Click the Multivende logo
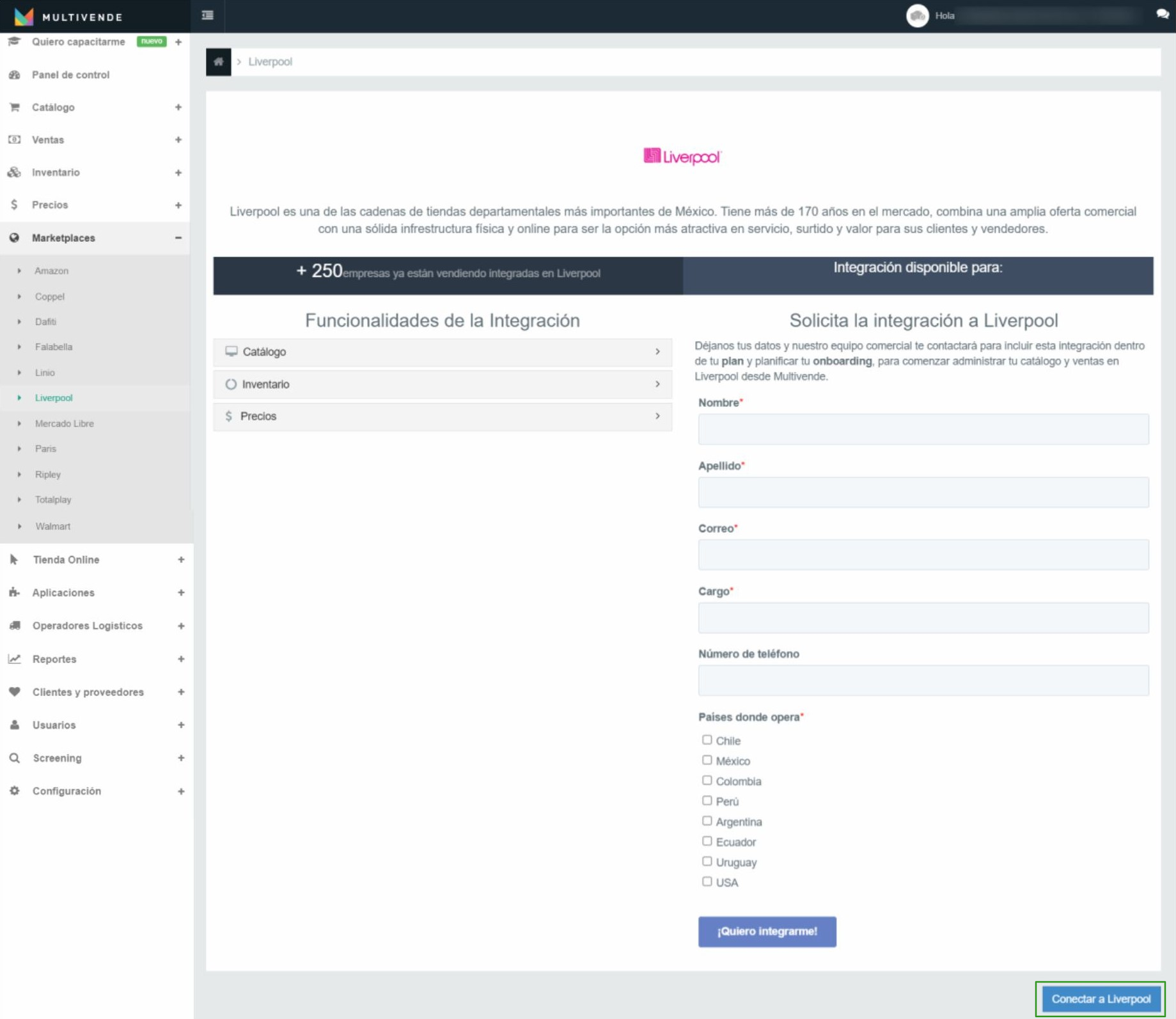The height and width of the screenshot is (1019, 1176). coord(68,17)
